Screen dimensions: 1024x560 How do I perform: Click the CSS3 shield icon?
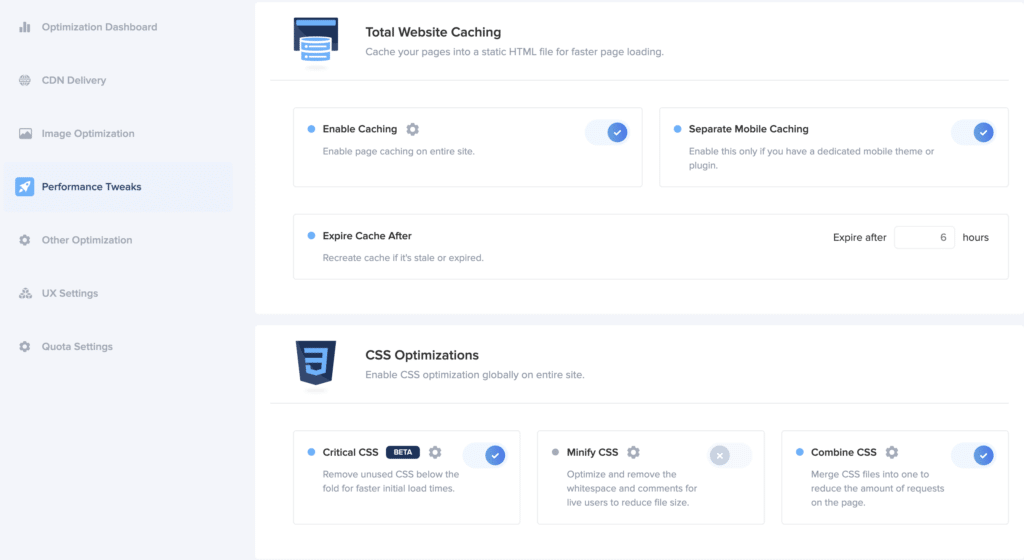pos(314,362)
